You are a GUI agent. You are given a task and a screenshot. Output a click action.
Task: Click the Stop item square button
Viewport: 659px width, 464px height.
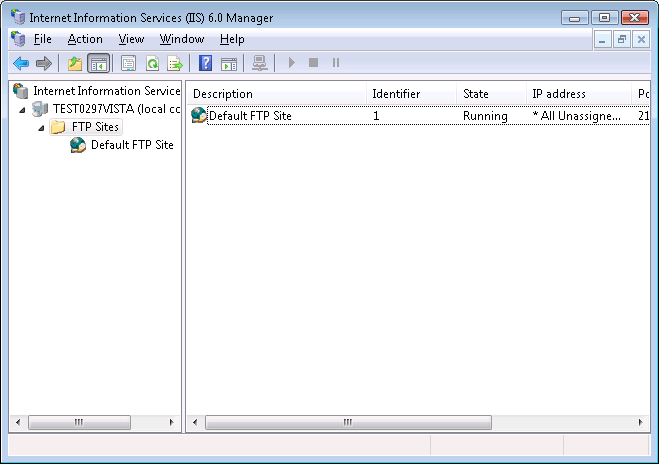click(x=314, y=63)
